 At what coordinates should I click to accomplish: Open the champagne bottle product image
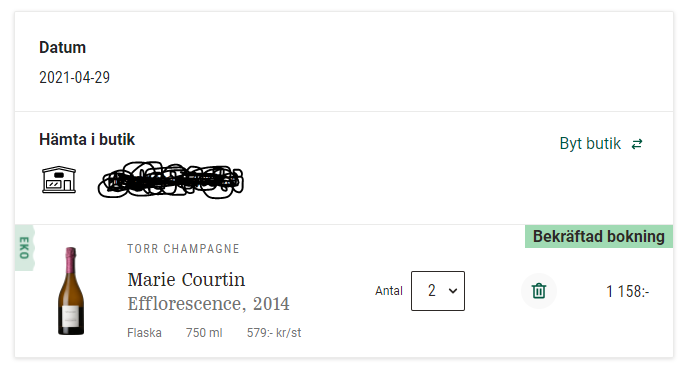[x=71, y=291]
